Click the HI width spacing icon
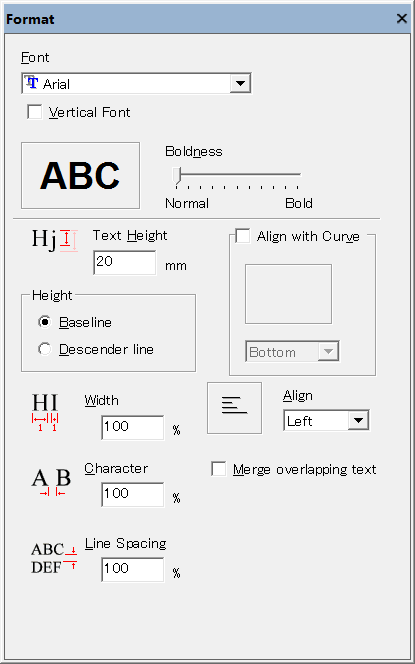The image size is (415, 664). coord(45,412)
